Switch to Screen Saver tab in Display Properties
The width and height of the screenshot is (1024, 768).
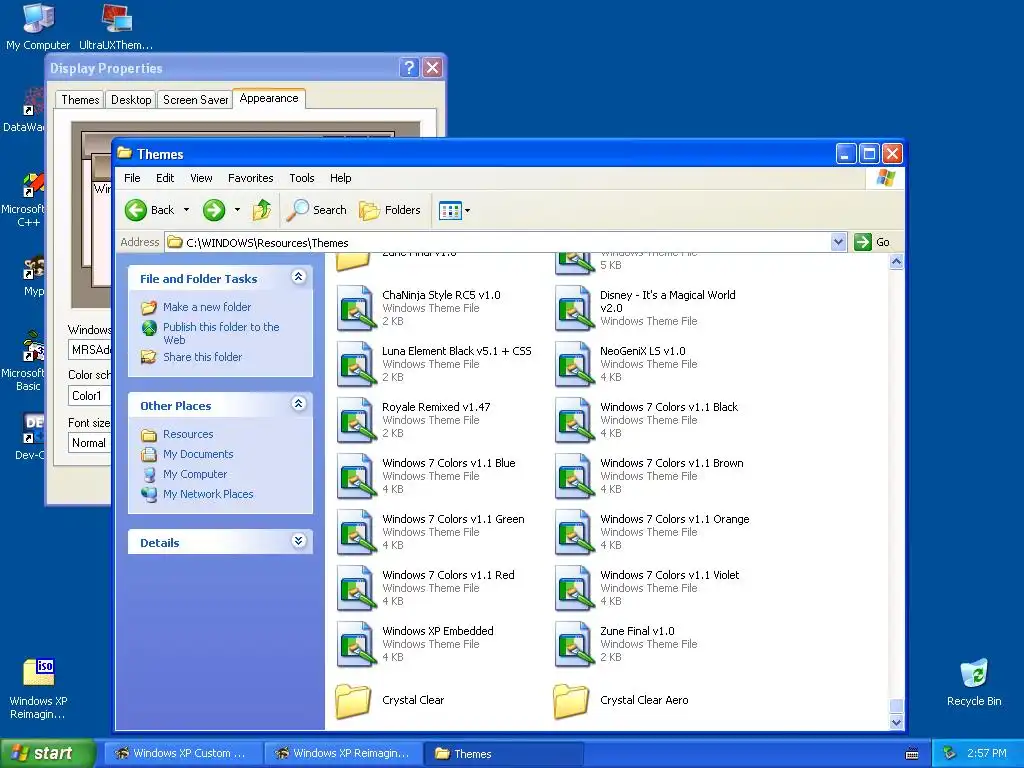(x=195, y=100)
